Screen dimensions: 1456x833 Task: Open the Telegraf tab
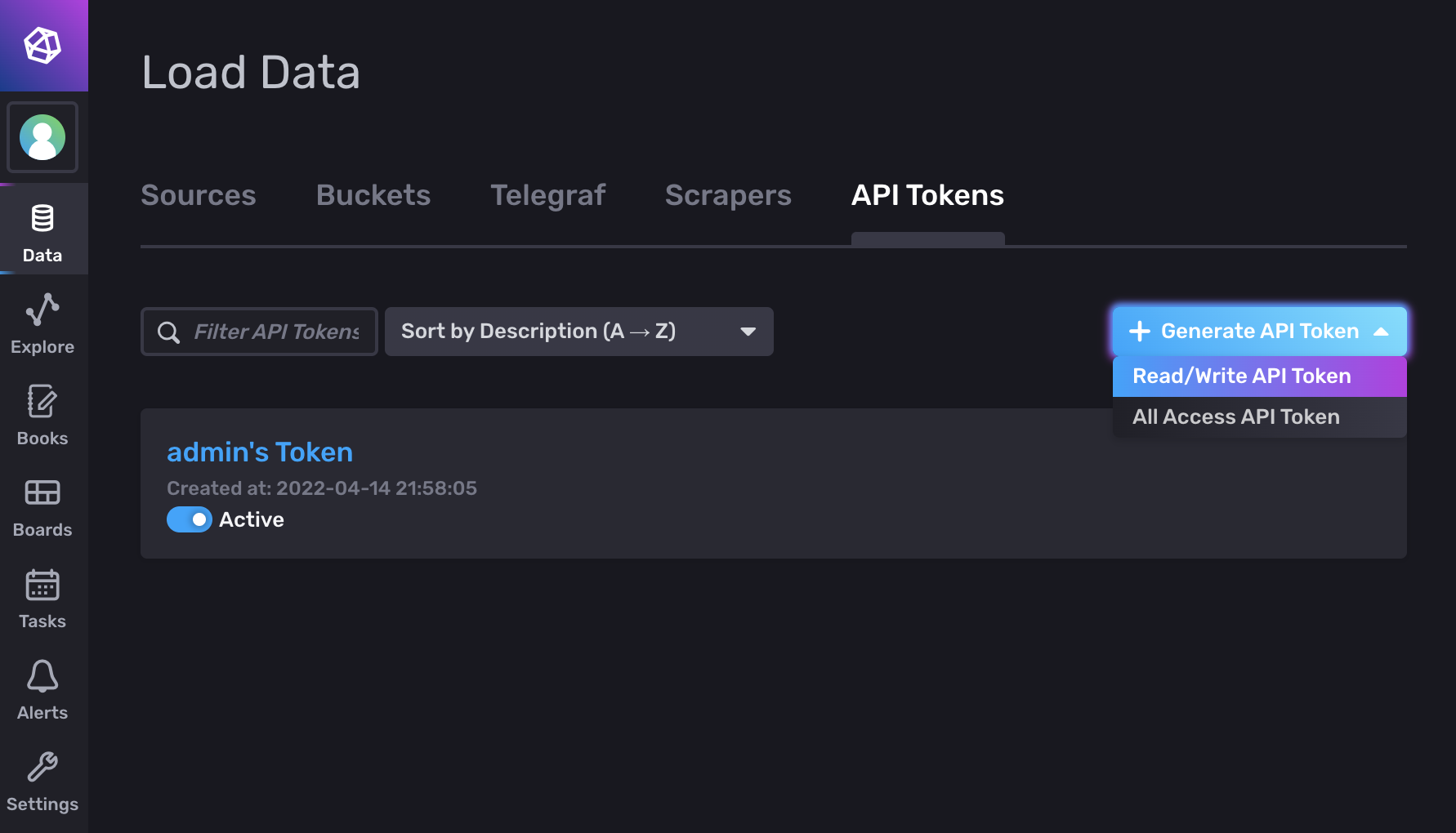547,195
